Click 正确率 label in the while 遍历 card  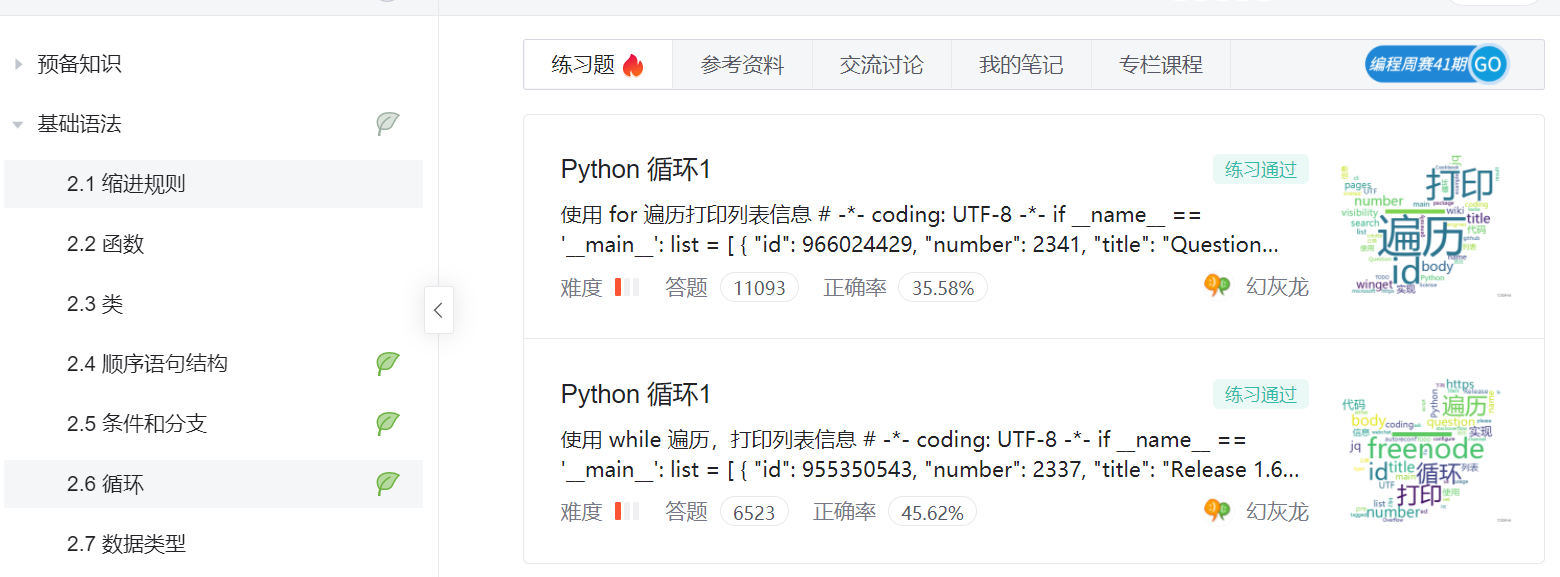844,512
